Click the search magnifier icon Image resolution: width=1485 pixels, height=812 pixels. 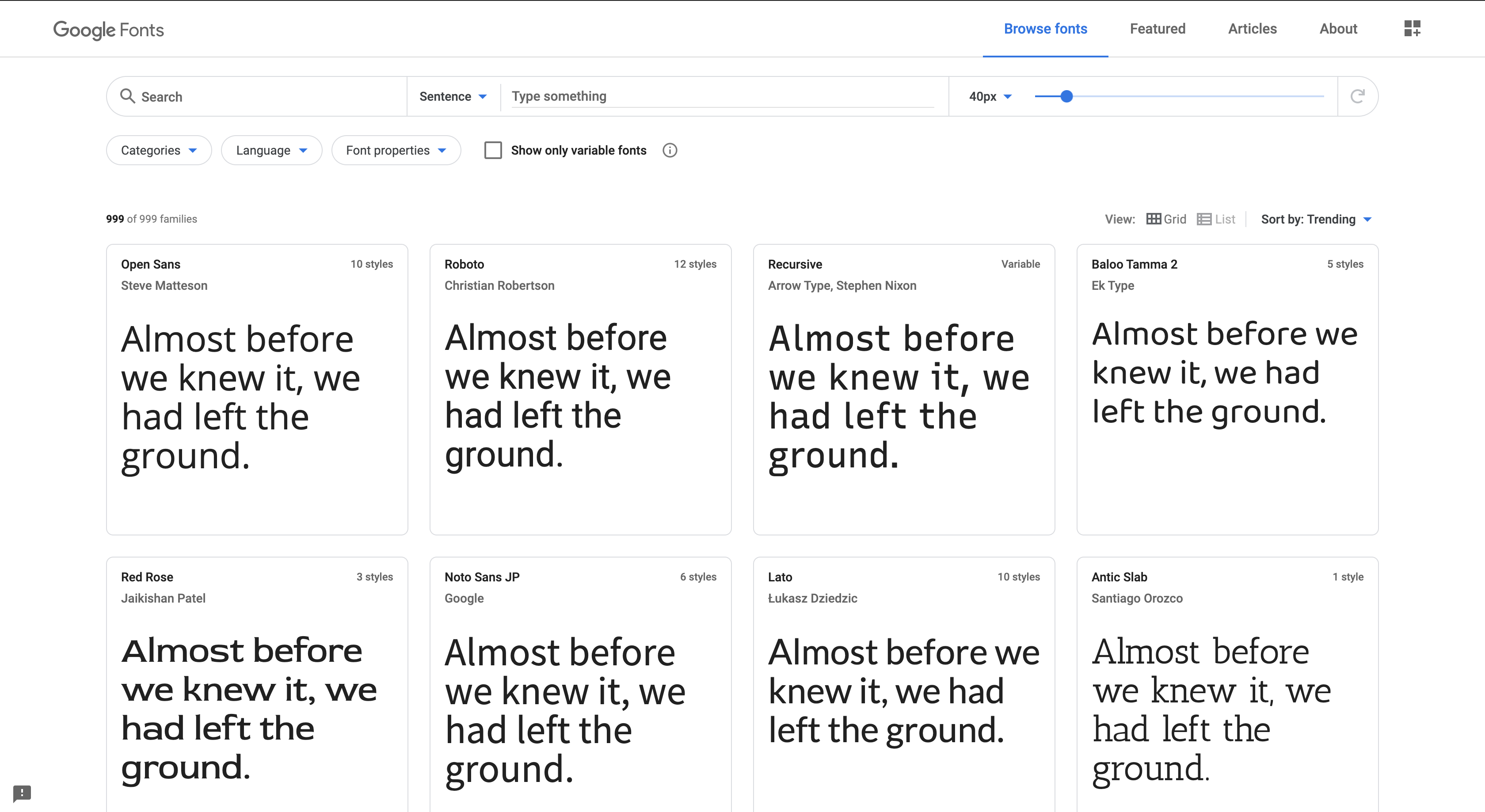127,96
